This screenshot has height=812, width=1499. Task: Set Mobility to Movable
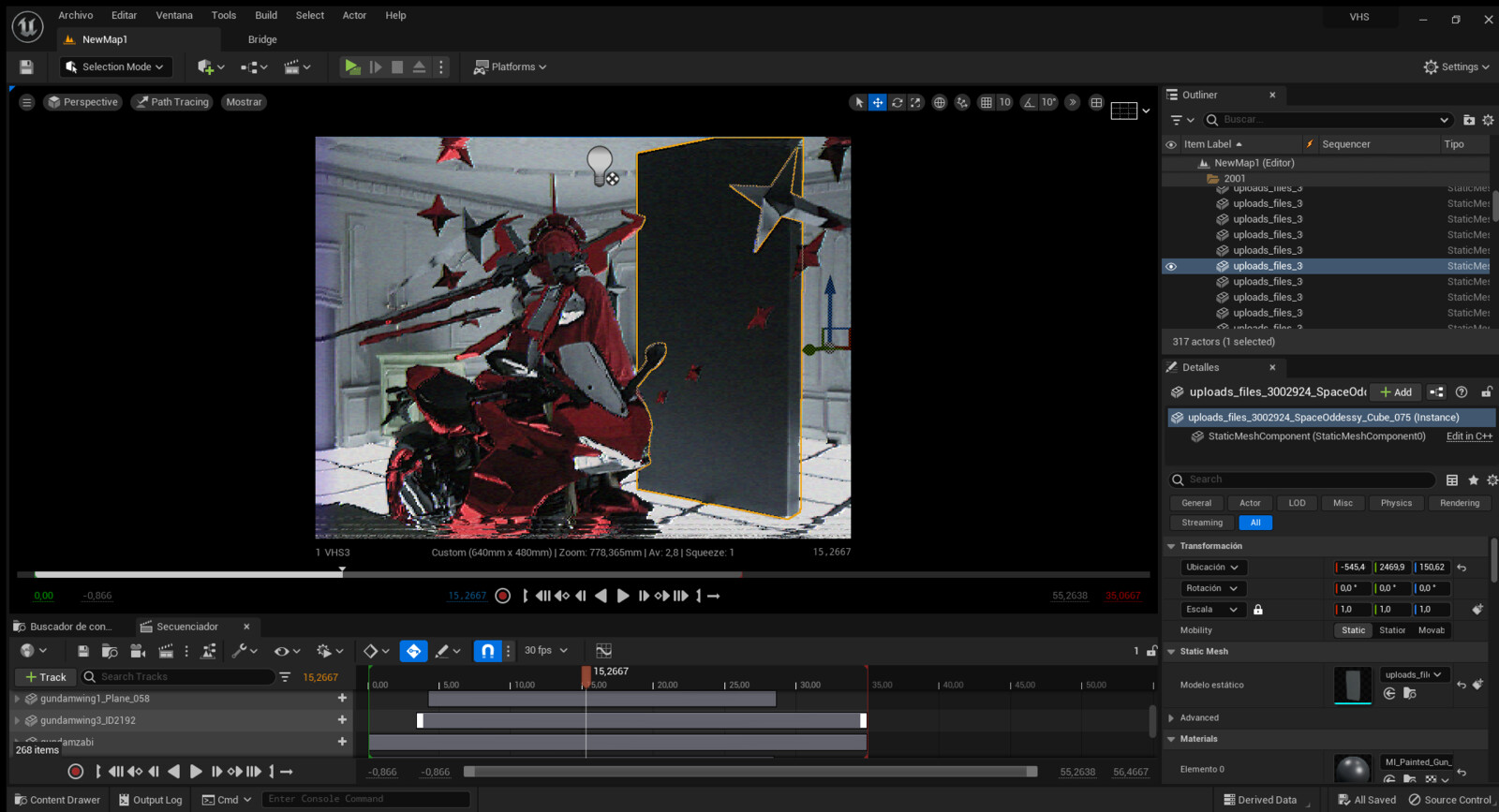(x=1431, y=630)
